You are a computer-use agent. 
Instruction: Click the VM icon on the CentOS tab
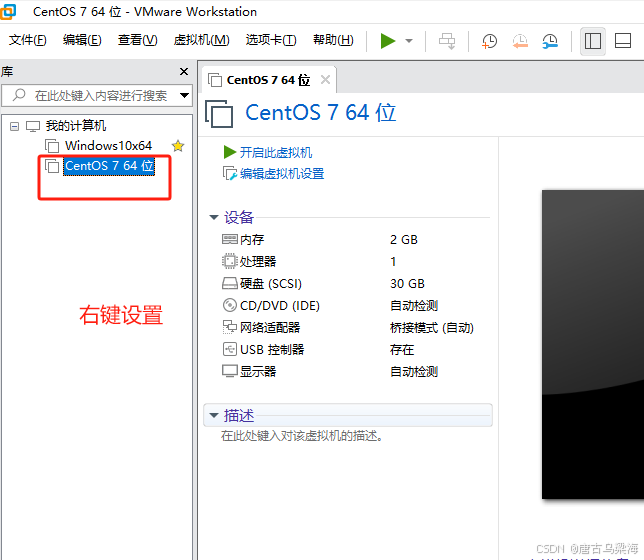pyautogui.click(x=215, y=80)
